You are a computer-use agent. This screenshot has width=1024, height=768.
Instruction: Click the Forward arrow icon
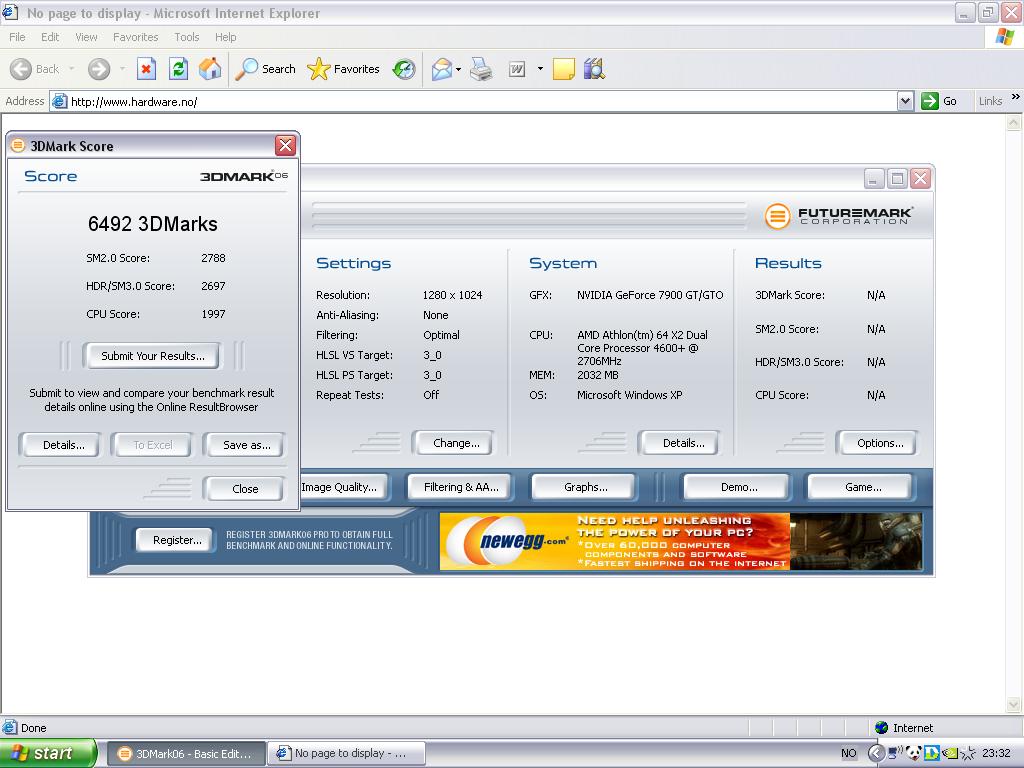click(99, 69)
